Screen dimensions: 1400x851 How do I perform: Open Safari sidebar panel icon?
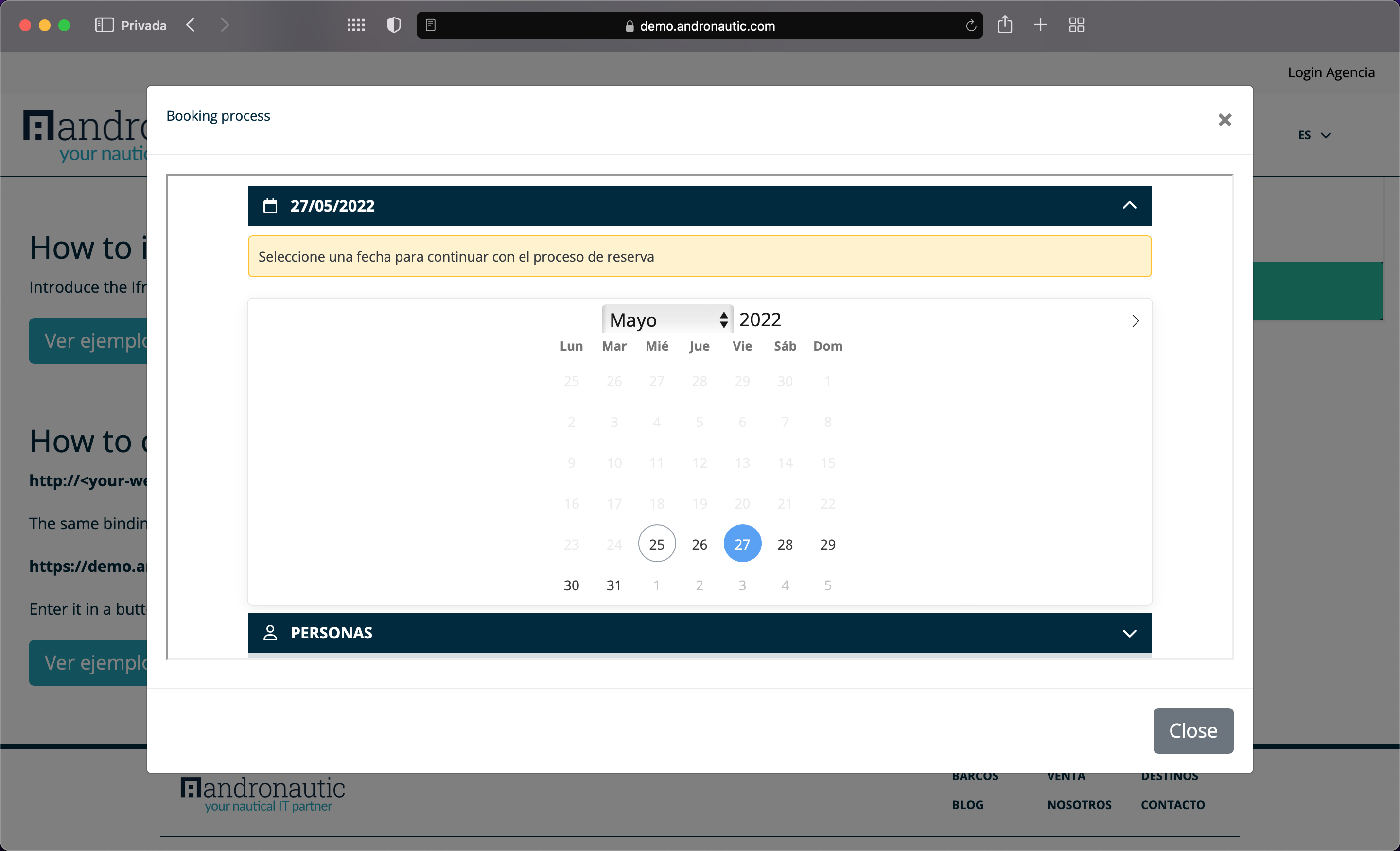(x=104, y=25)
